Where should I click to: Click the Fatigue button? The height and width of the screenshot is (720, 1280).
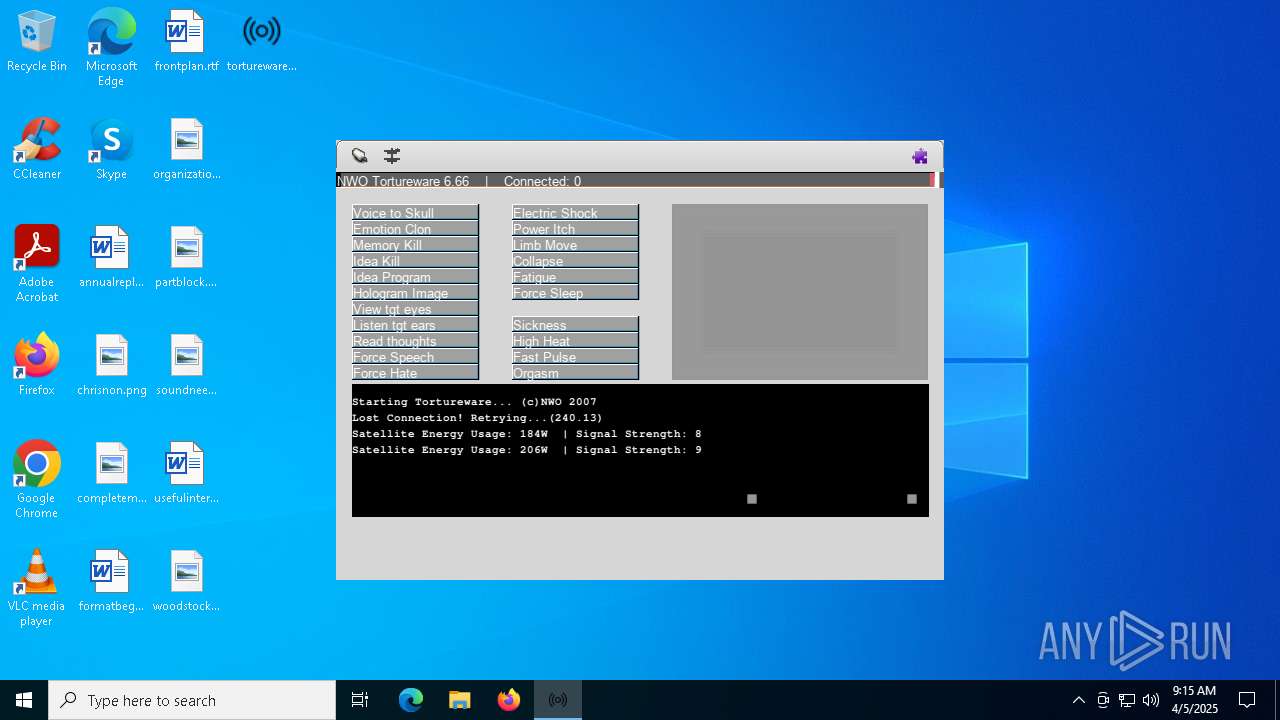tap(575, 276)
